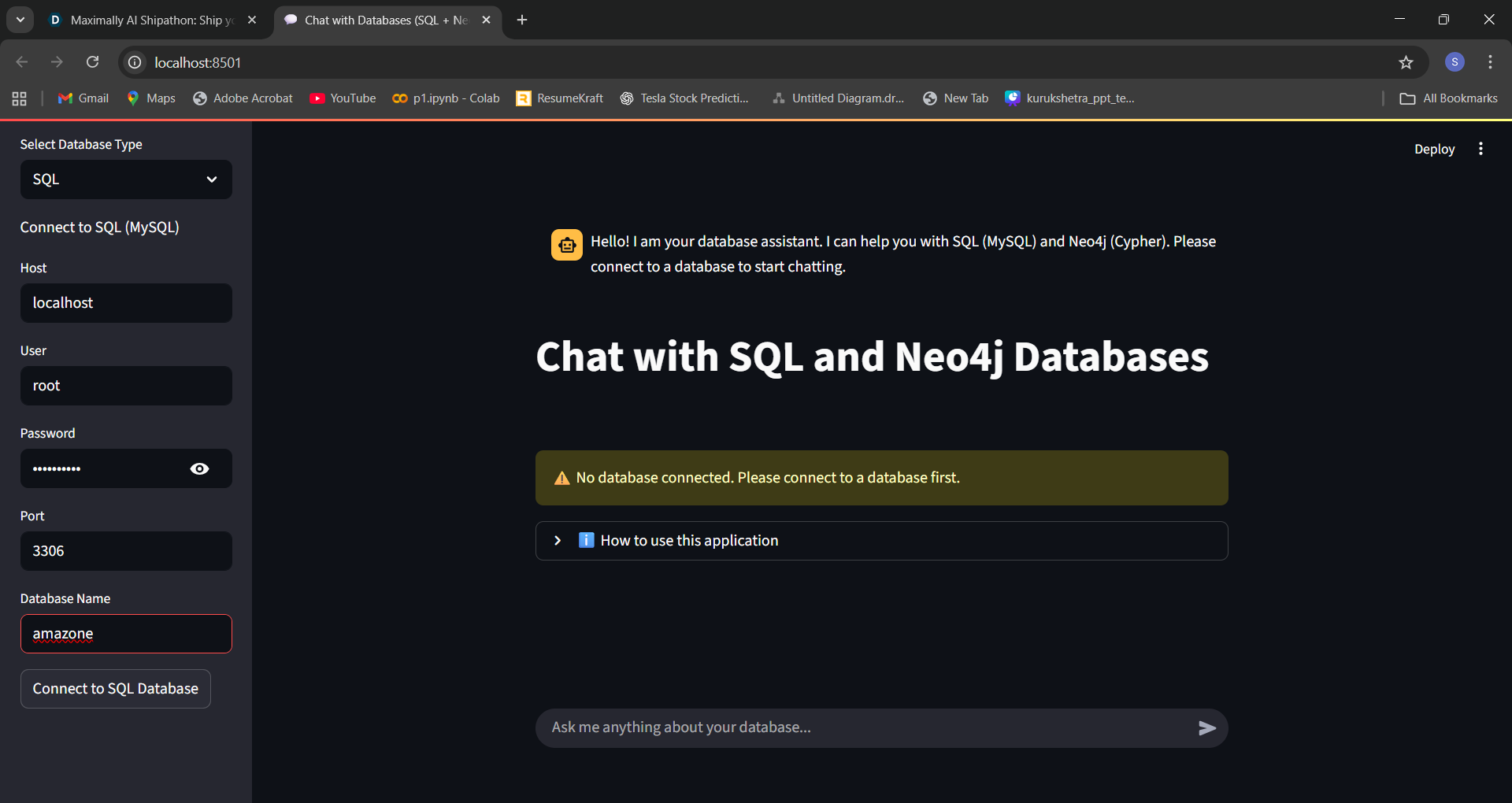Bookmark this page with the star icon
The width and height of the screenshot is (1512, 803).
pos(1406,62)
